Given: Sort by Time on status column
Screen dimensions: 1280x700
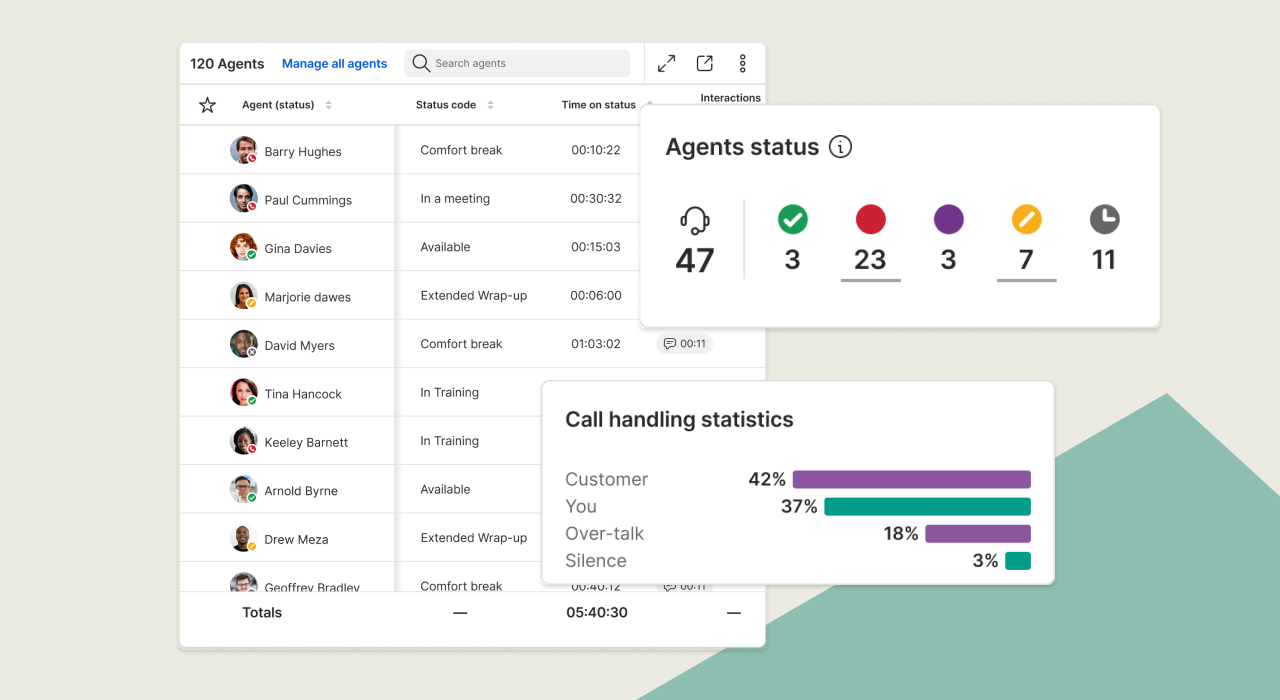Looking at the screenshot, I should [x=599, y=105].
